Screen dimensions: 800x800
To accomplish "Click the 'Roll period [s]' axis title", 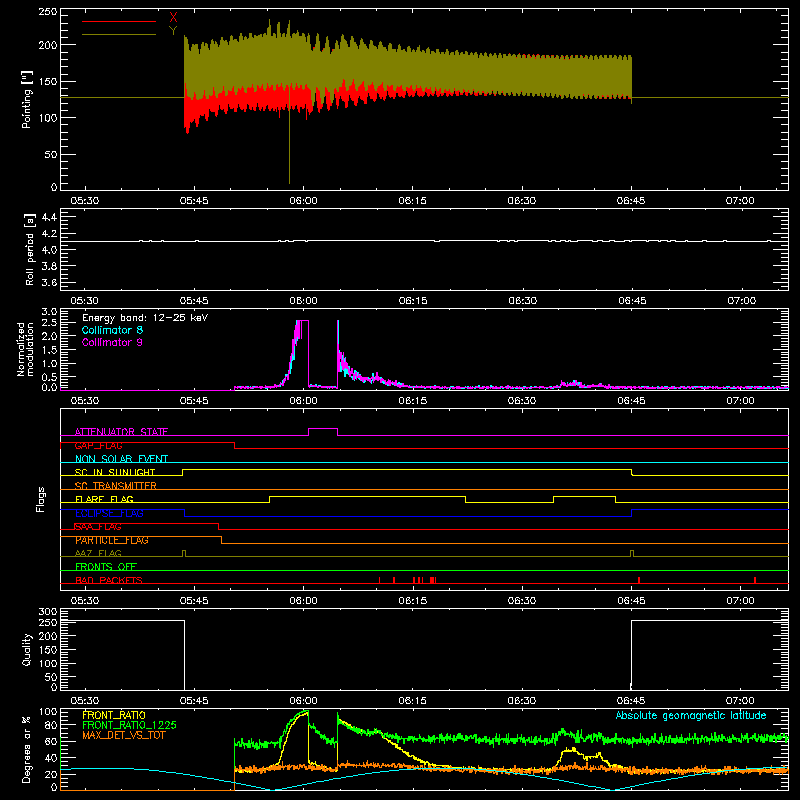I will pos(29,249).
